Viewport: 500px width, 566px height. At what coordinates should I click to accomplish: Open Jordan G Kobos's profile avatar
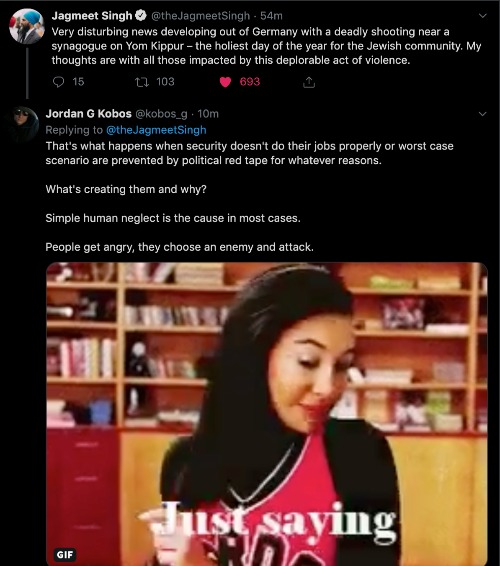pos(24,124)
